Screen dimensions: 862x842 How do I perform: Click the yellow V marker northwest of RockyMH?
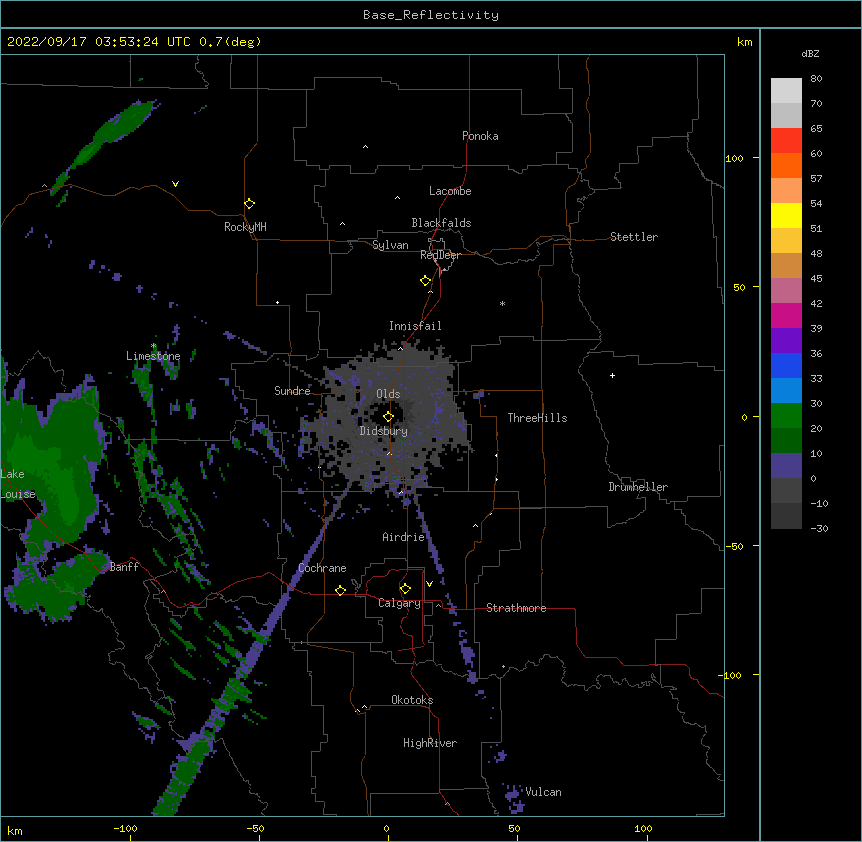175,184
